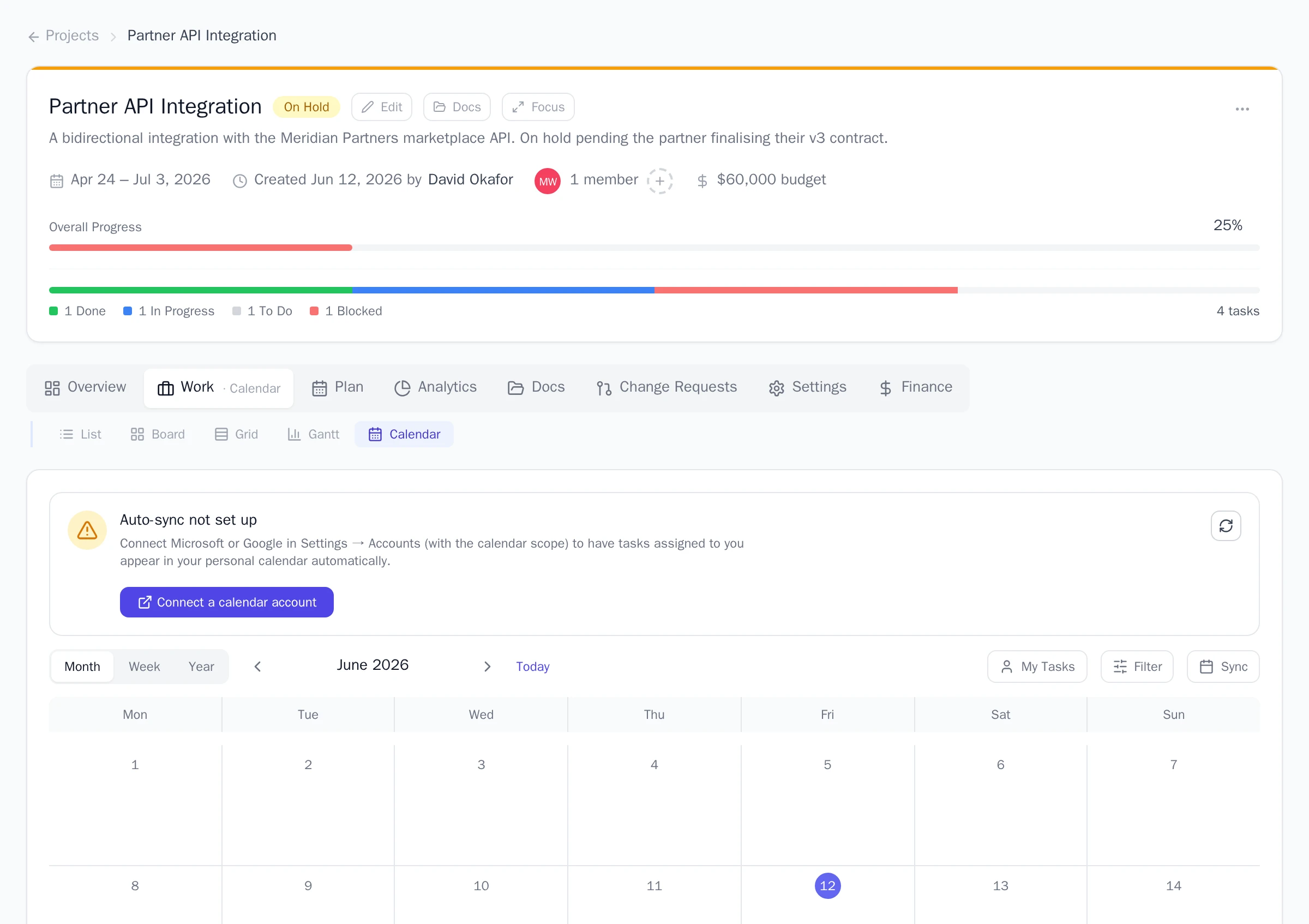1309x924 pixels.
Task: Click the 25% progress value
Action: 1228,225
